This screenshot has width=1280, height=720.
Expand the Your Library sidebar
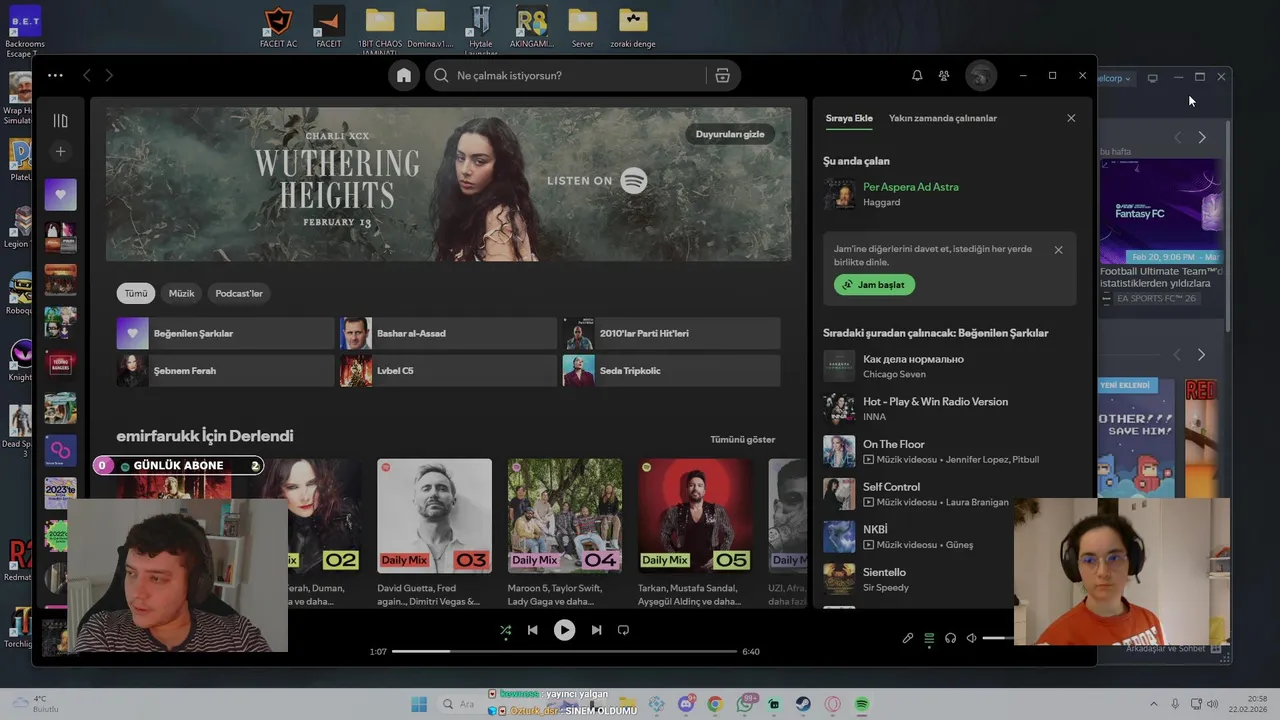tap(60, 120)
